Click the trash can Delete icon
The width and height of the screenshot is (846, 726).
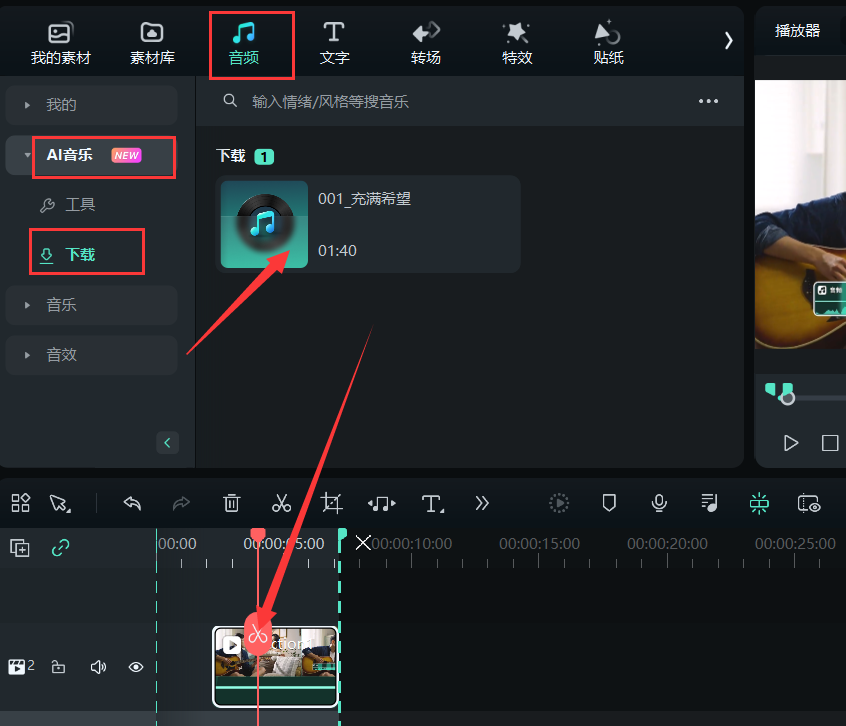tap(232, 503)
